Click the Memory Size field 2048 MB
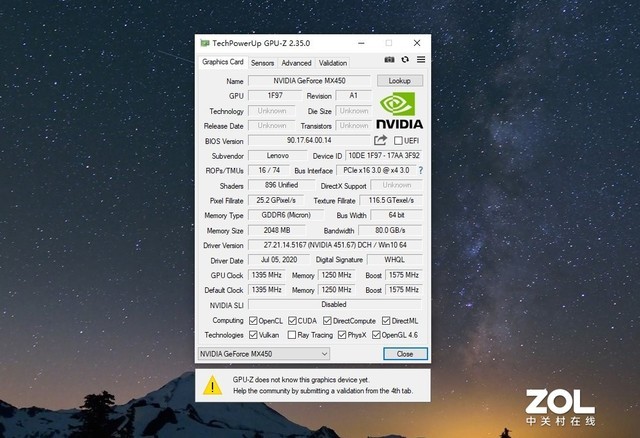Image resolution: width=640 pixels, height=438 pixels. coord(277,230)
